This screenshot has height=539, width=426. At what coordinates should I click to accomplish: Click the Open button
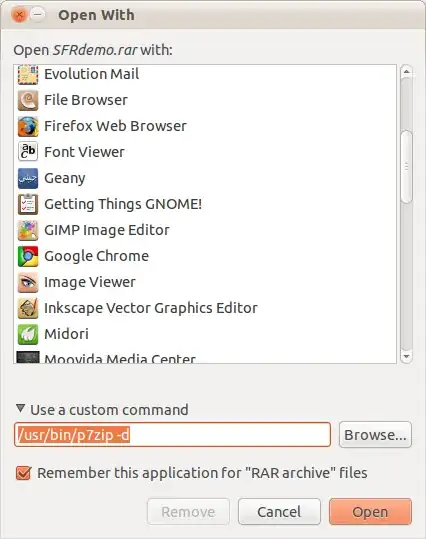pos(370,512)
